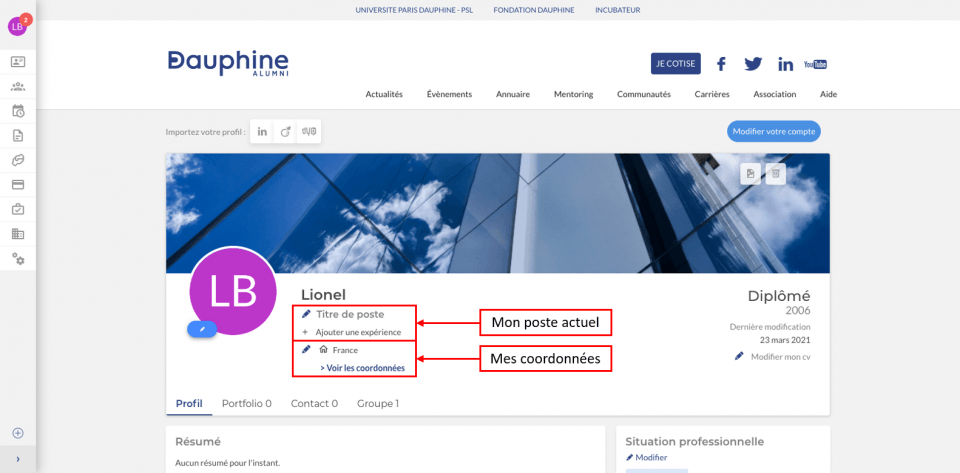Open INCUBATEUR link in top bar
The width and height of the screenshot is (960, 473).
(x=618, y=10)
